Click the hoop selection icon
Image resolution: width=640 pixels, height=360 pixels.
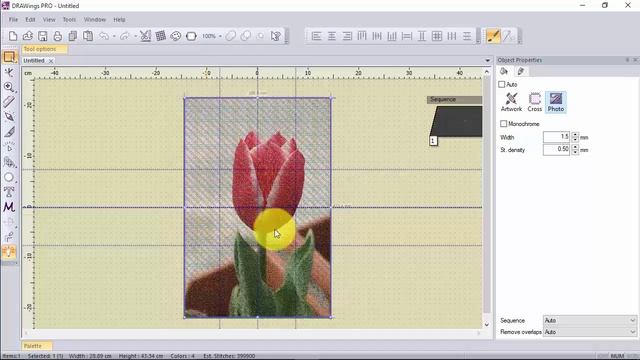[x=191, y=36]
